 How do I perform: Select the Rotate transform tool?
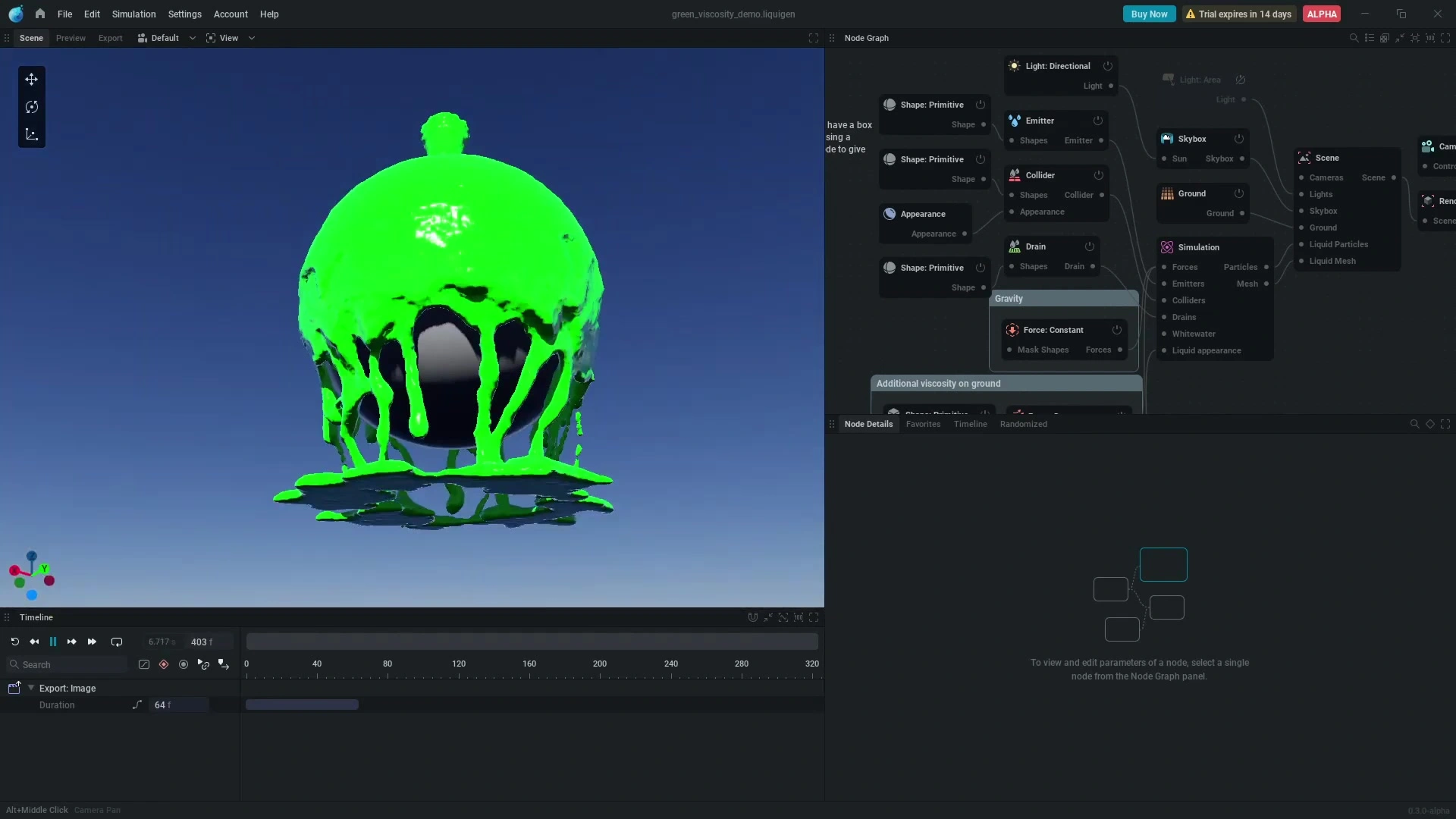31,107
